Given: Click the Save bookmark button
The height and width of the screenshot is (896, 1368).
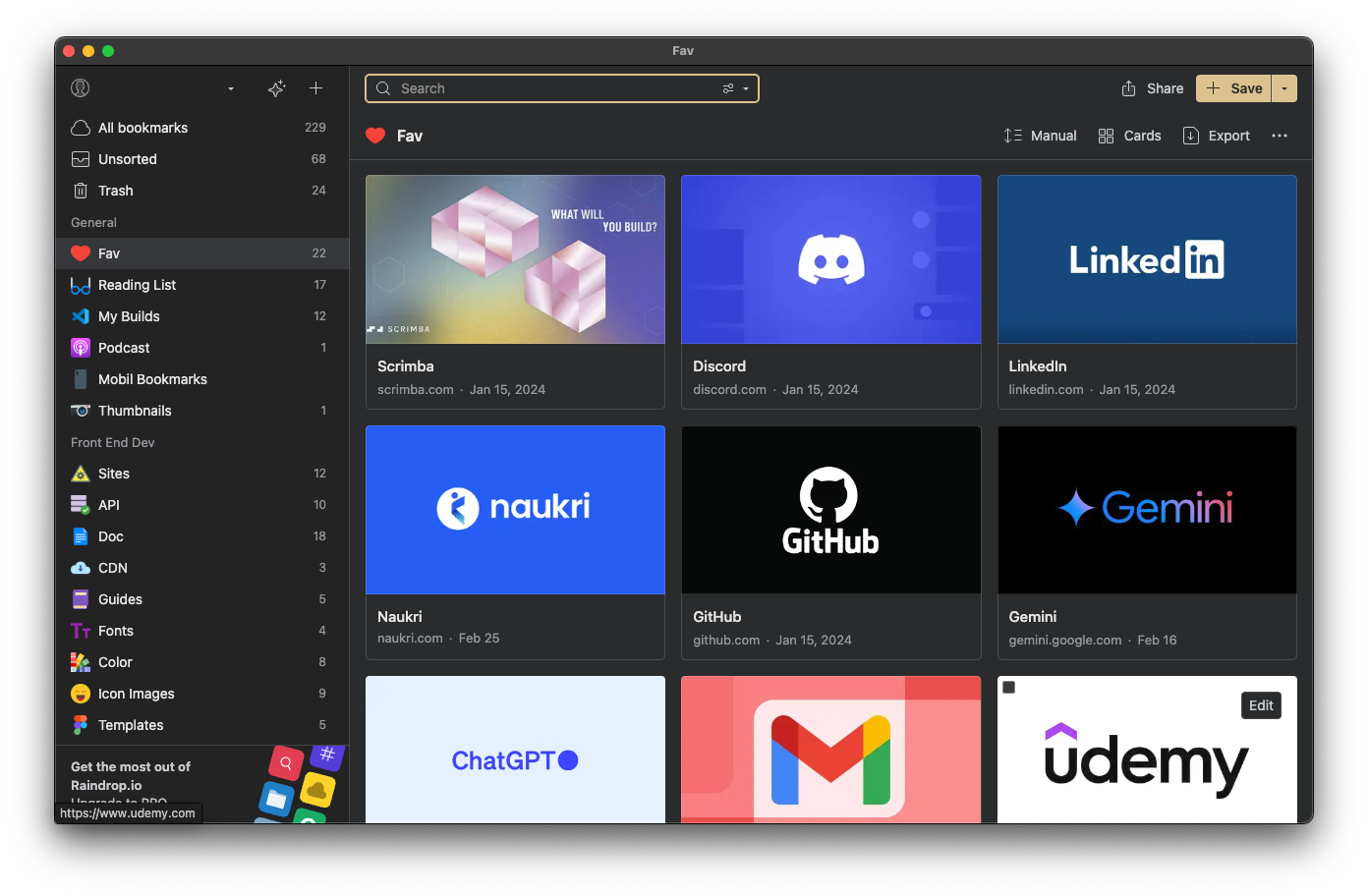Looking at the screenshot, I should tap(1233, 88).
